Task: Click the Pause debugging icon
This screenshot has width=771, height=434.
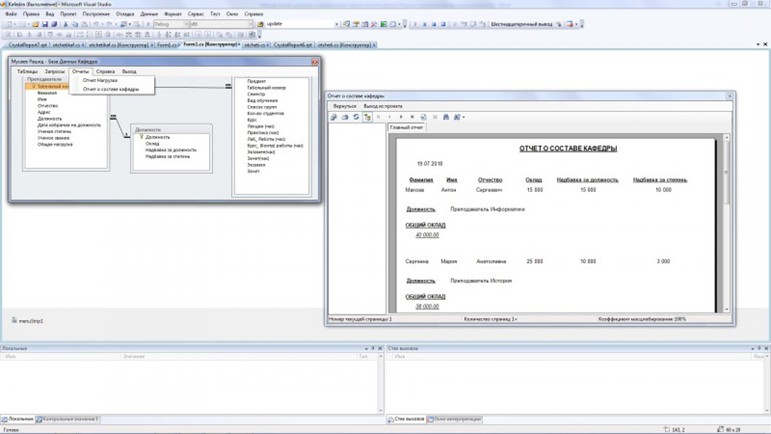Action: pos(424,24)
